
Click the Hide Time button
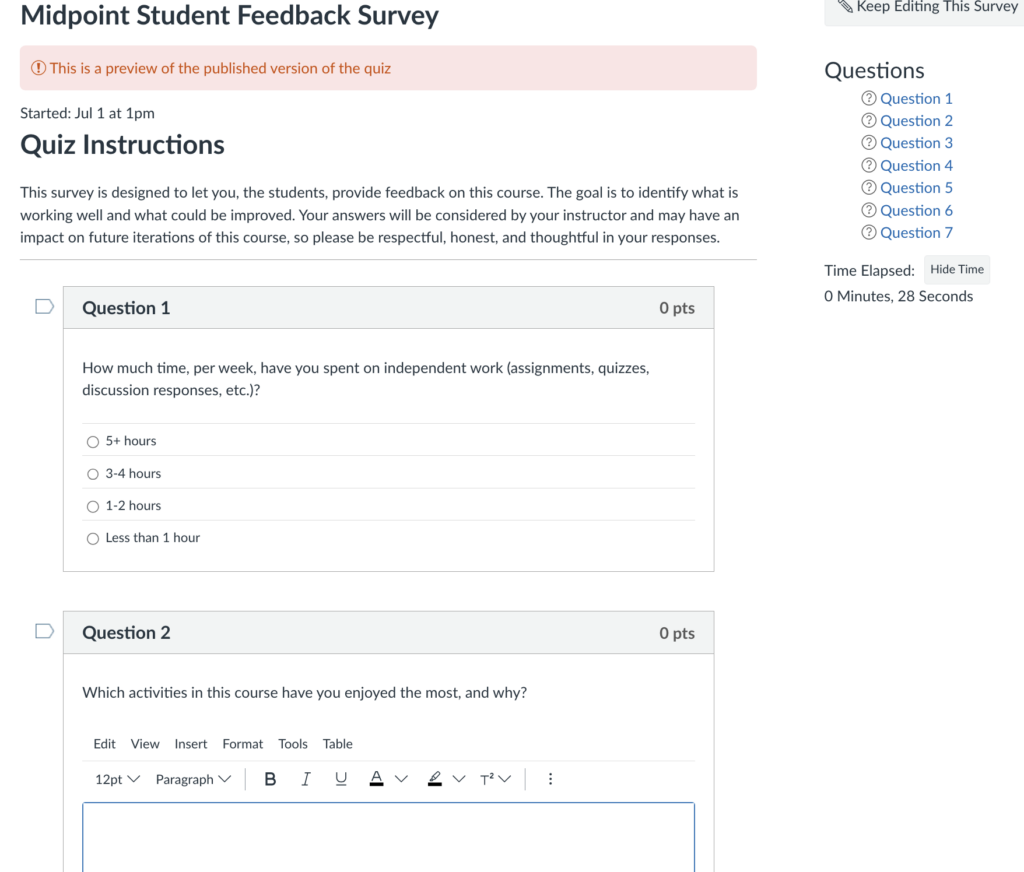pos(957,270)
